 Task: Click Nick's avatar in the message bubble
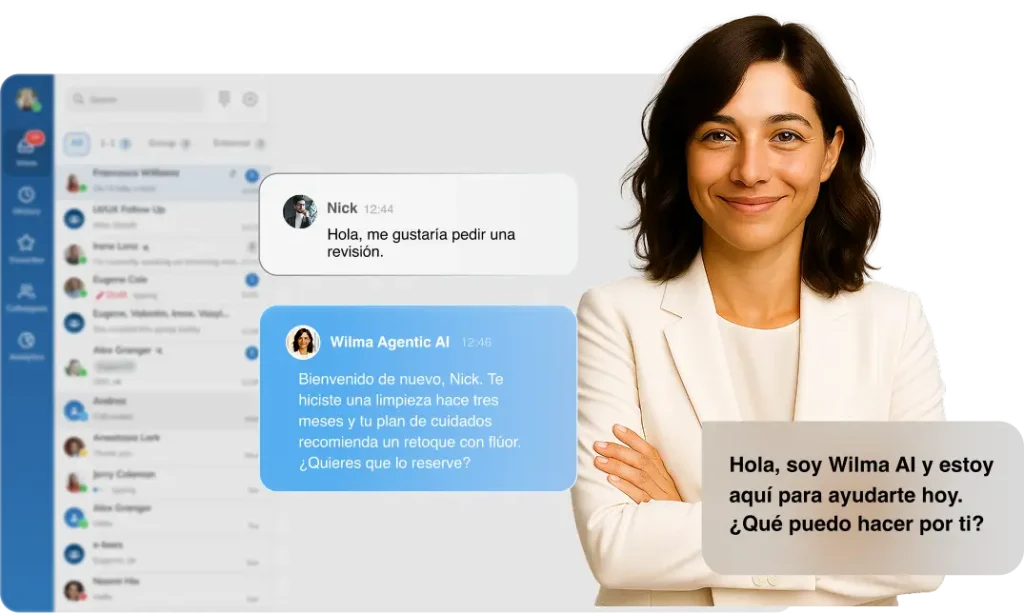299,211
